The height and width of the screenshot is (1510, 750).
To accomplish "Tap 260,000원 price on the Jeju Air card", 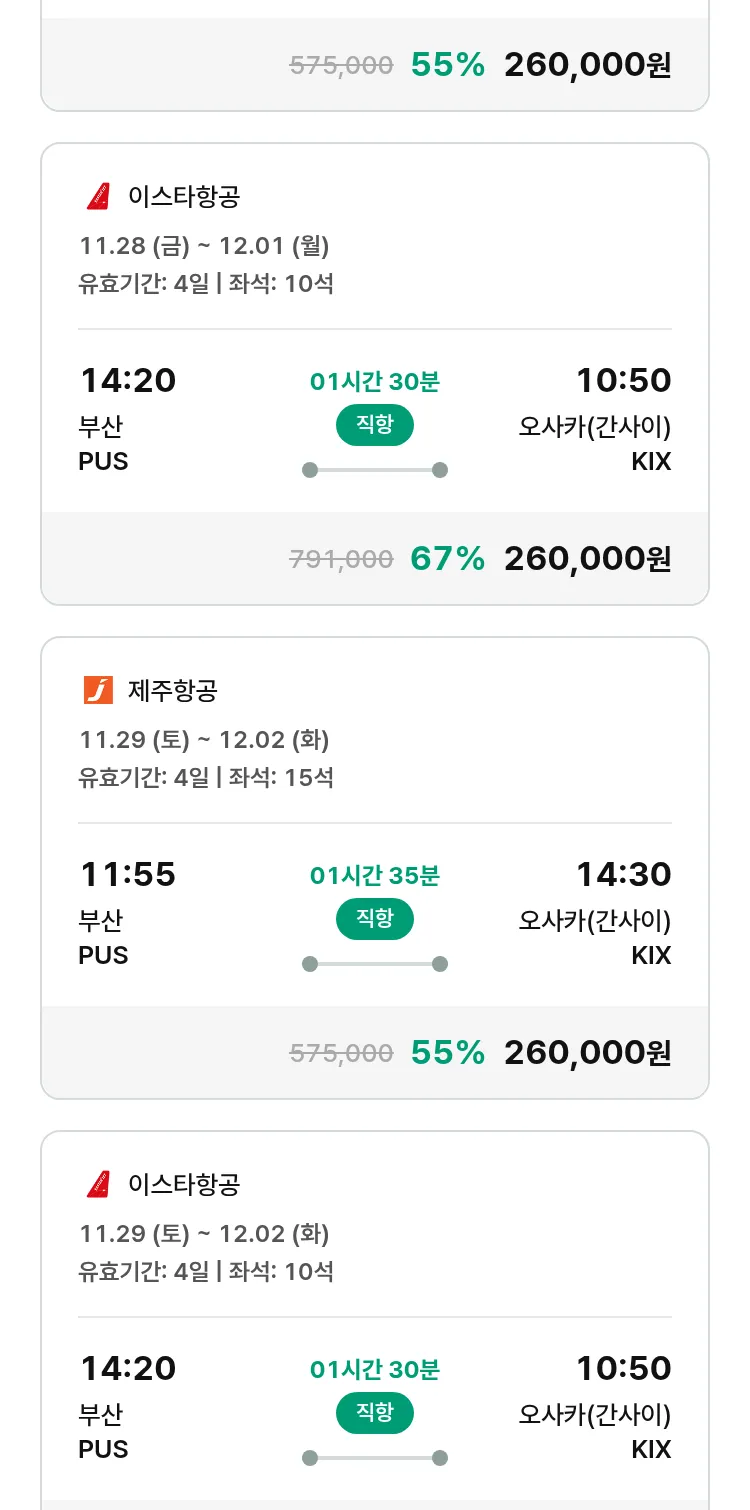I will point(587,1052).
